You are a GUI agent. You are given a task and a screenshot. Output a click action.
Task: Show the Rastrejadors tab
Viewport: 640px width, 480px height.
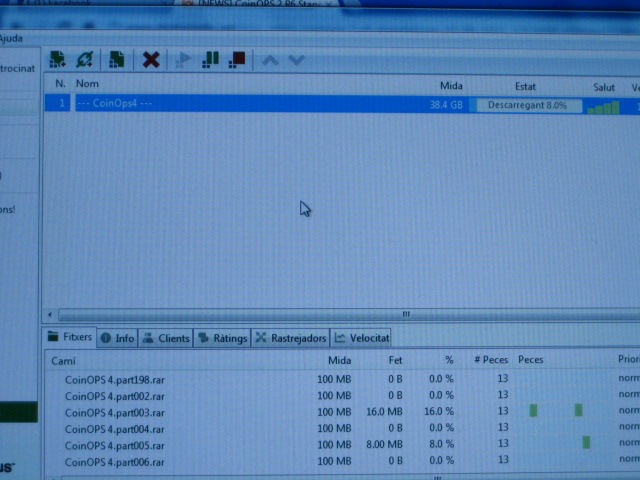291,338
